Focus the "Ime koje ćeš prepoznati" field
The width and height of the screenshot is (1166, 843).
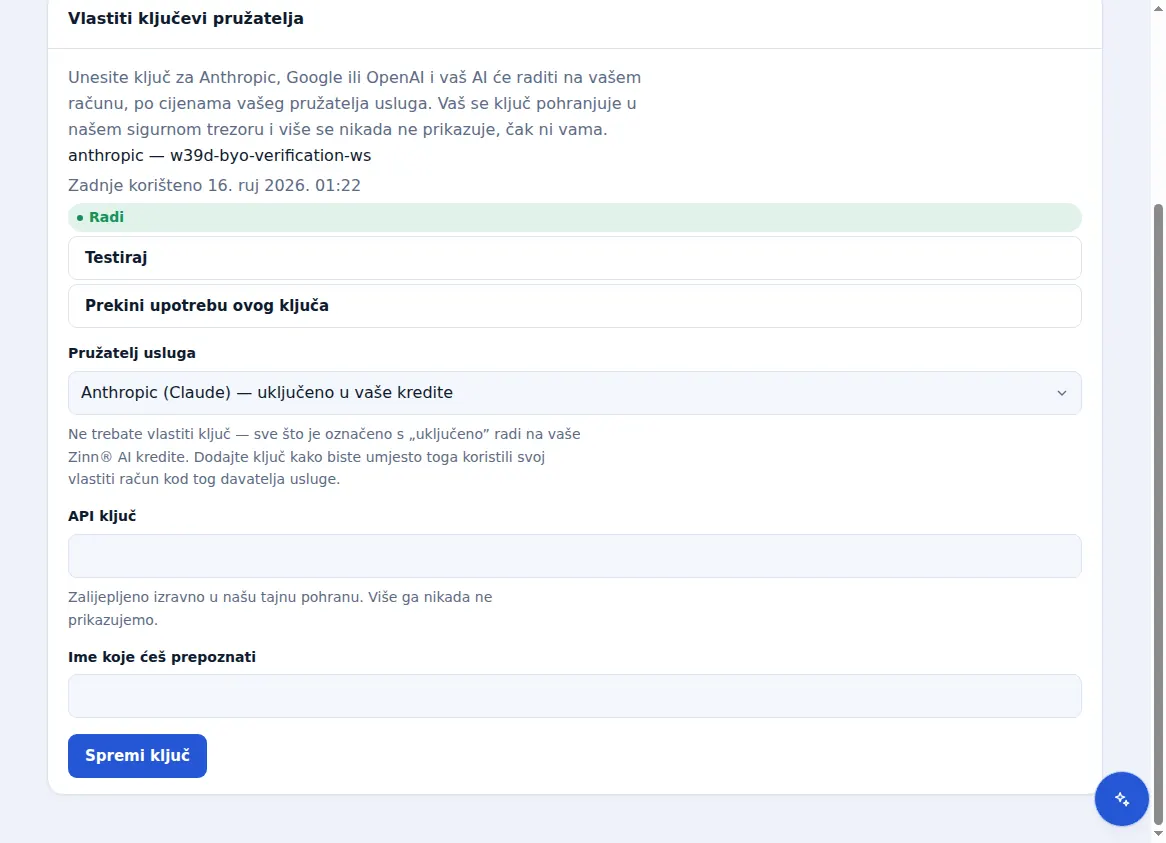574,696
